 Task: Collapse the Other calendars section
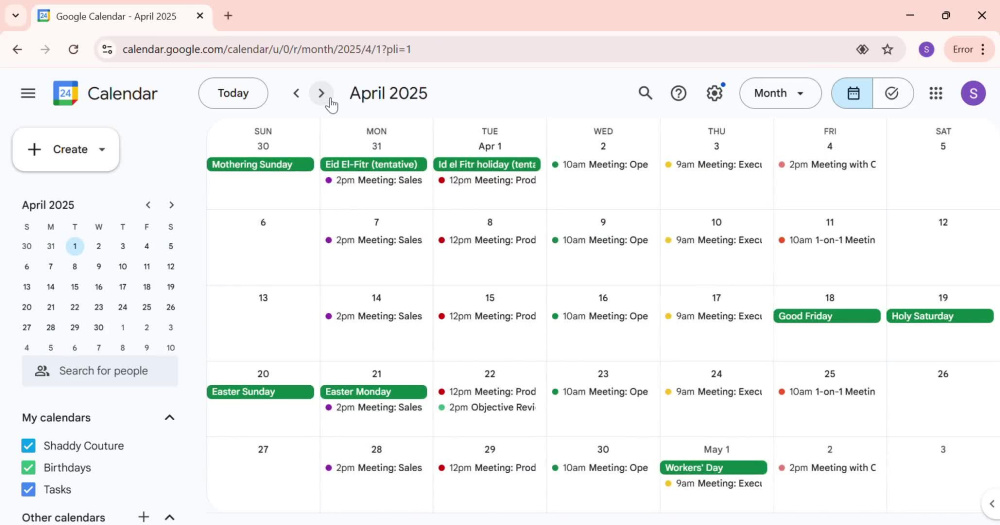(170, 517)
